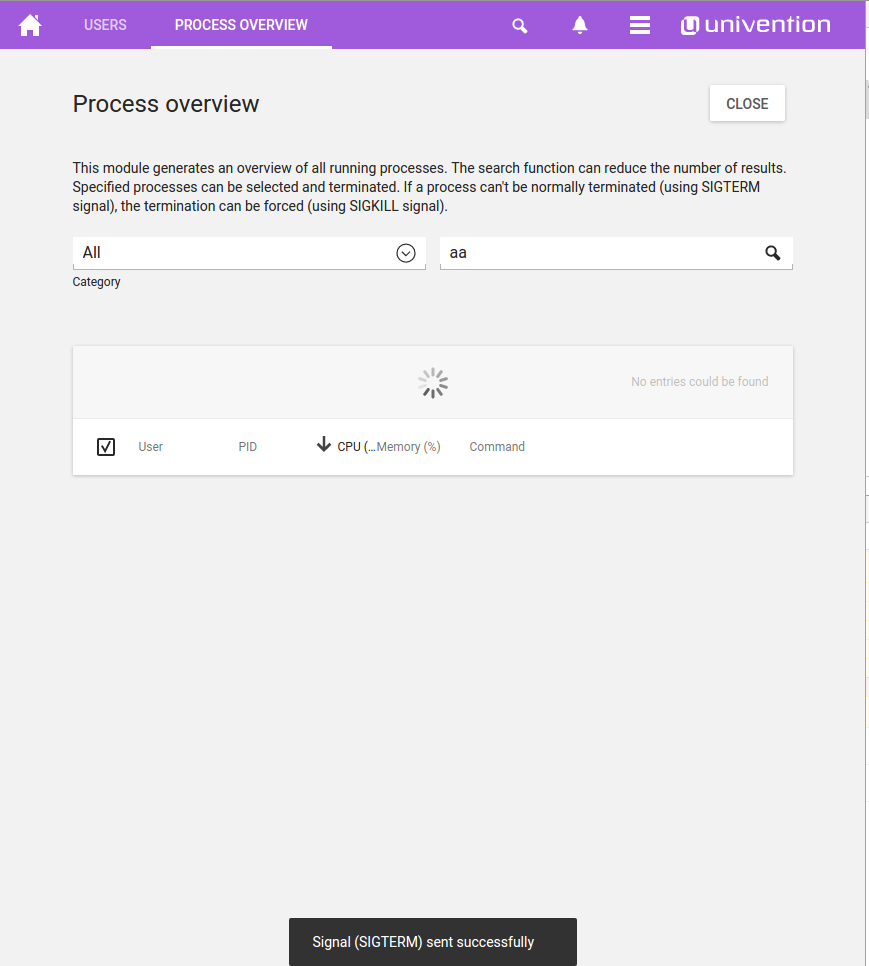Click the CPU column sort arrow

[x=323, y=445]
